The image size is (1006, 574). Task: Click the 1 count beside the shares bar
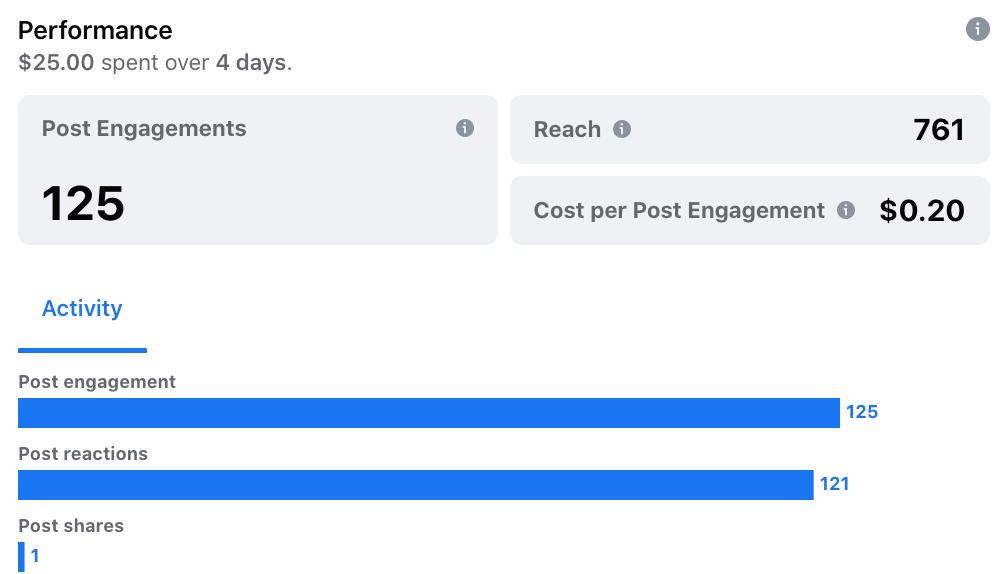35,556
